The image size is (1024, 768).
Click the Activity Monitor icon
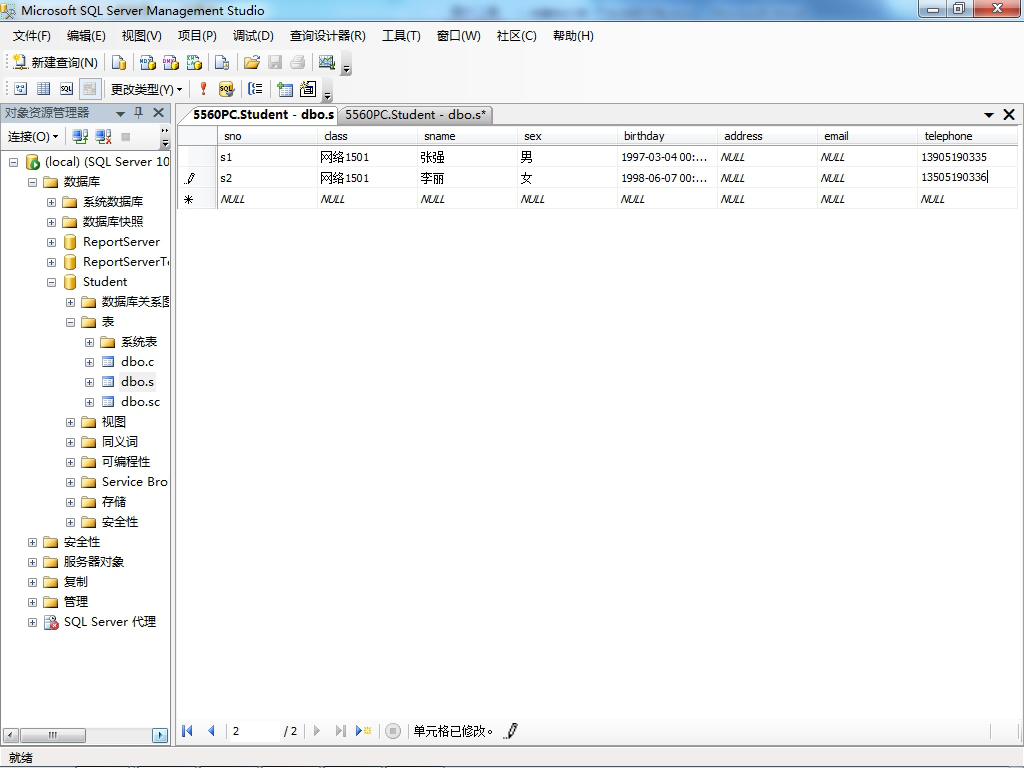[x=327, y=62]
